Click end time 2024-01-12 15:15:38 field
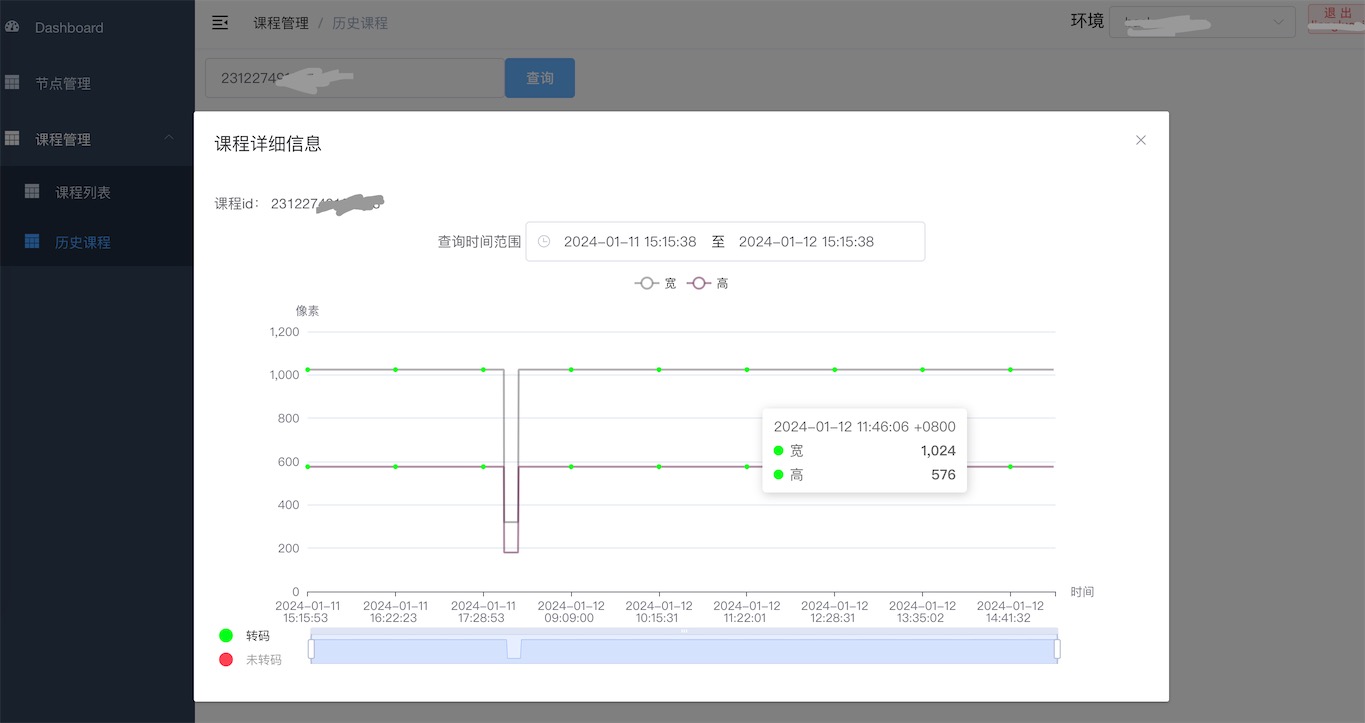Viewport: 1365px width, 723px height. coord(806,242)
